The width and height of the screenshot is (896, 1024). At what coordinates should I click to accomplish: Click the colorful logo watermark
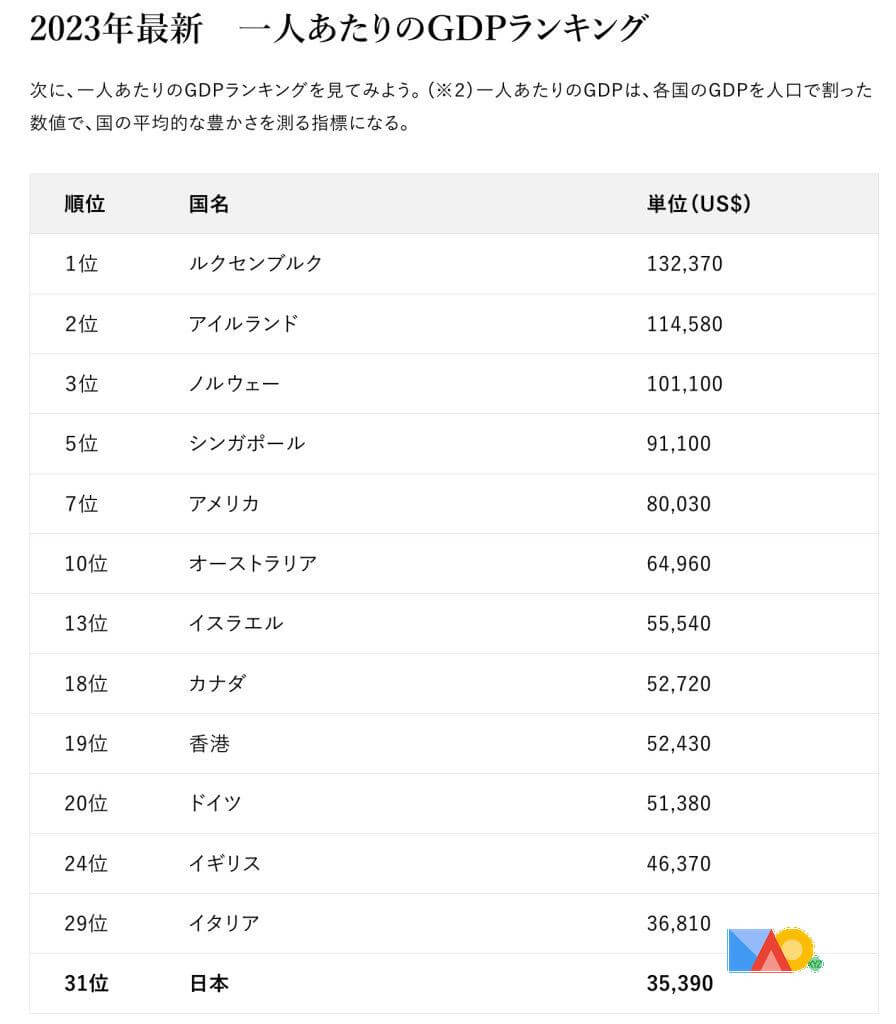(773, 950)
